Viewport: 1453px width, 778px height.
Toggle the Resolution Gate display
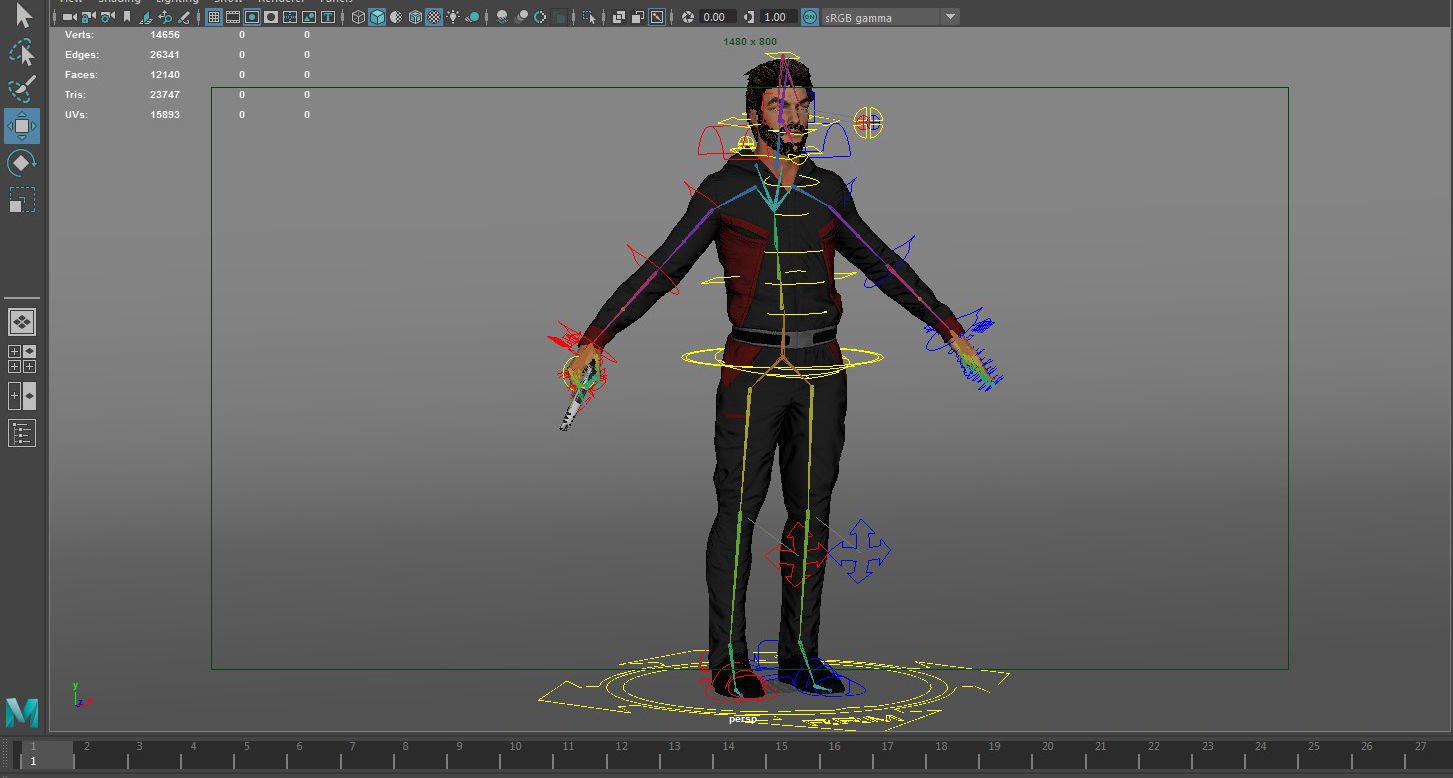pos(252,17)
